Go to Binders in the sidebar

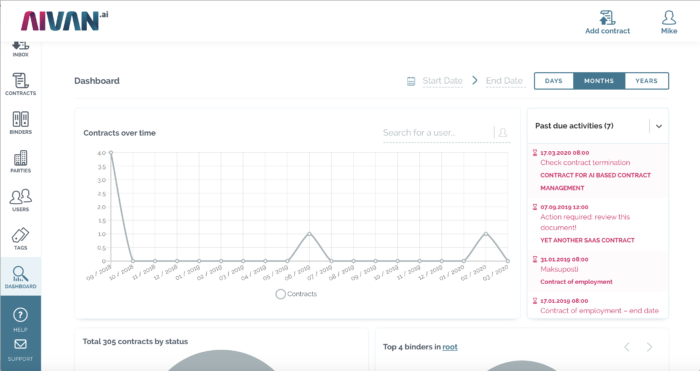pyautogui.click(x=21, y=123)
